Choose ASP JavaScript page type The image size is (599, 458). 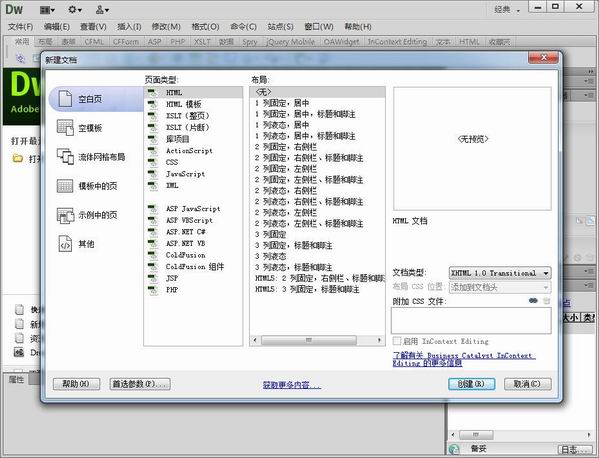[193, 209]
